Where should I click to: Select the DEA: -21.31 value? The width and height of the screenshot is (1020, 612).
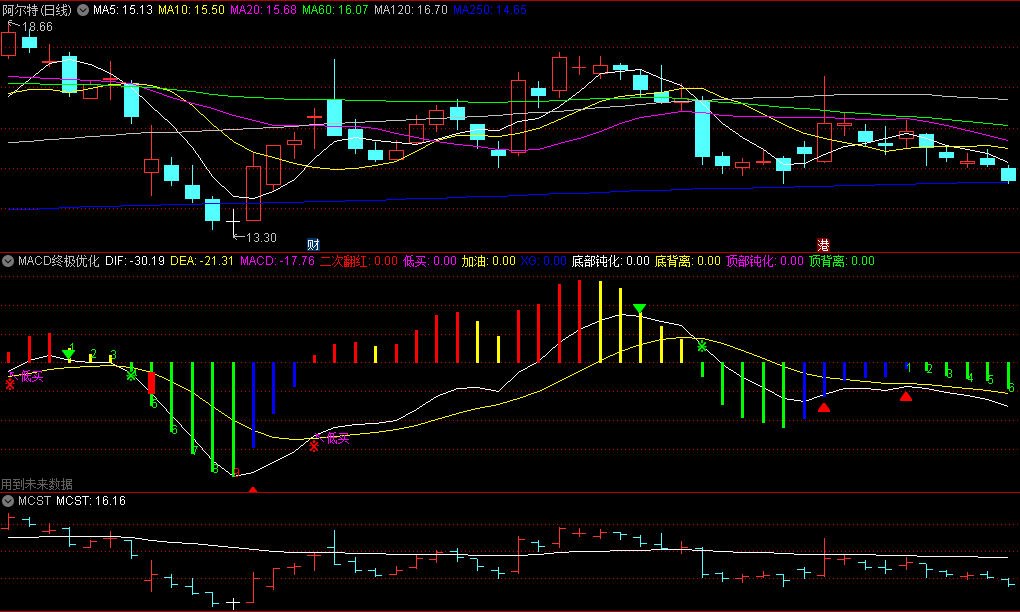[x=202, y=261]
